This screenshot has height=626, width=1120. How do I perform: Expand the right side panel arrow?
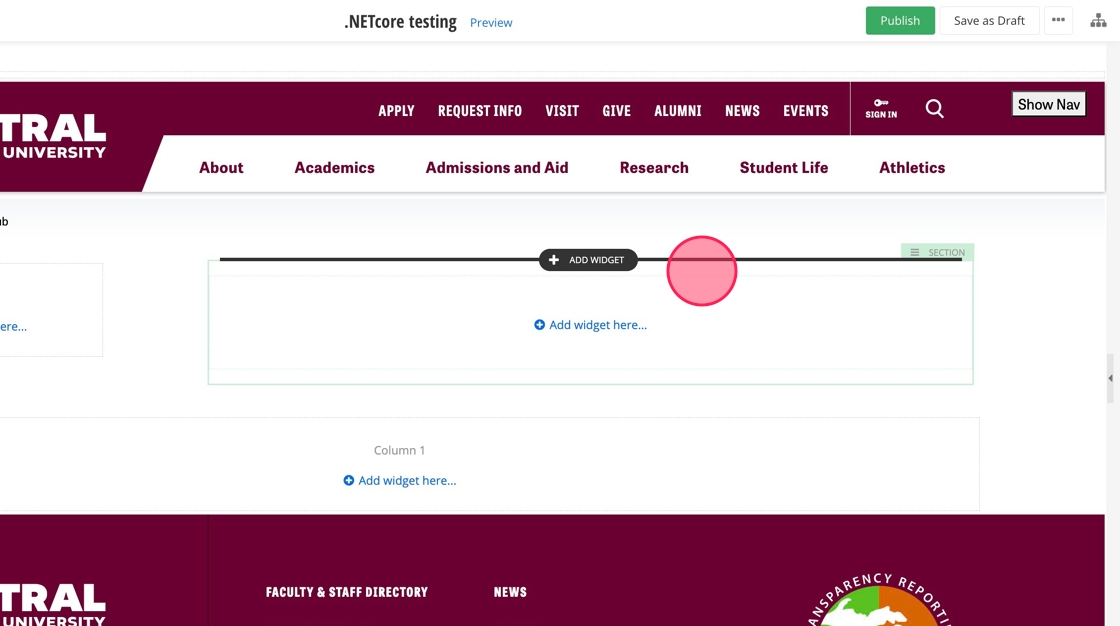[x=1110, y=378]
